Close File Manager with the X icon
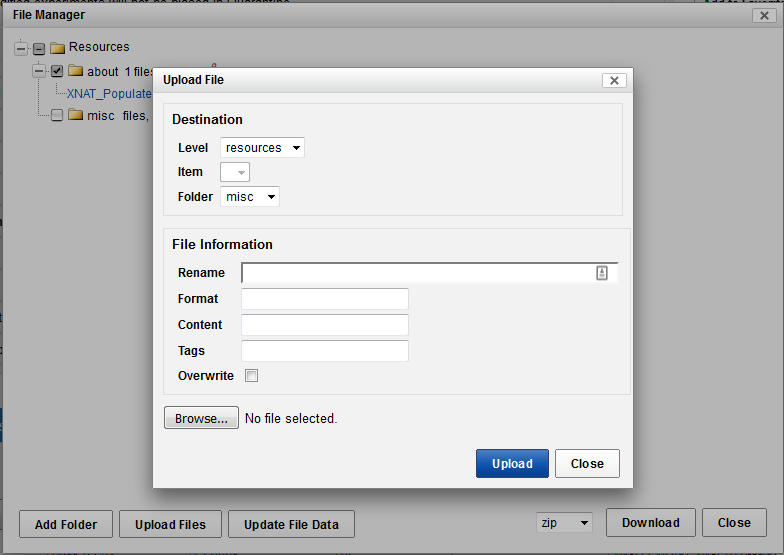This screenshot has width=784, height=555. pos(763,15)
